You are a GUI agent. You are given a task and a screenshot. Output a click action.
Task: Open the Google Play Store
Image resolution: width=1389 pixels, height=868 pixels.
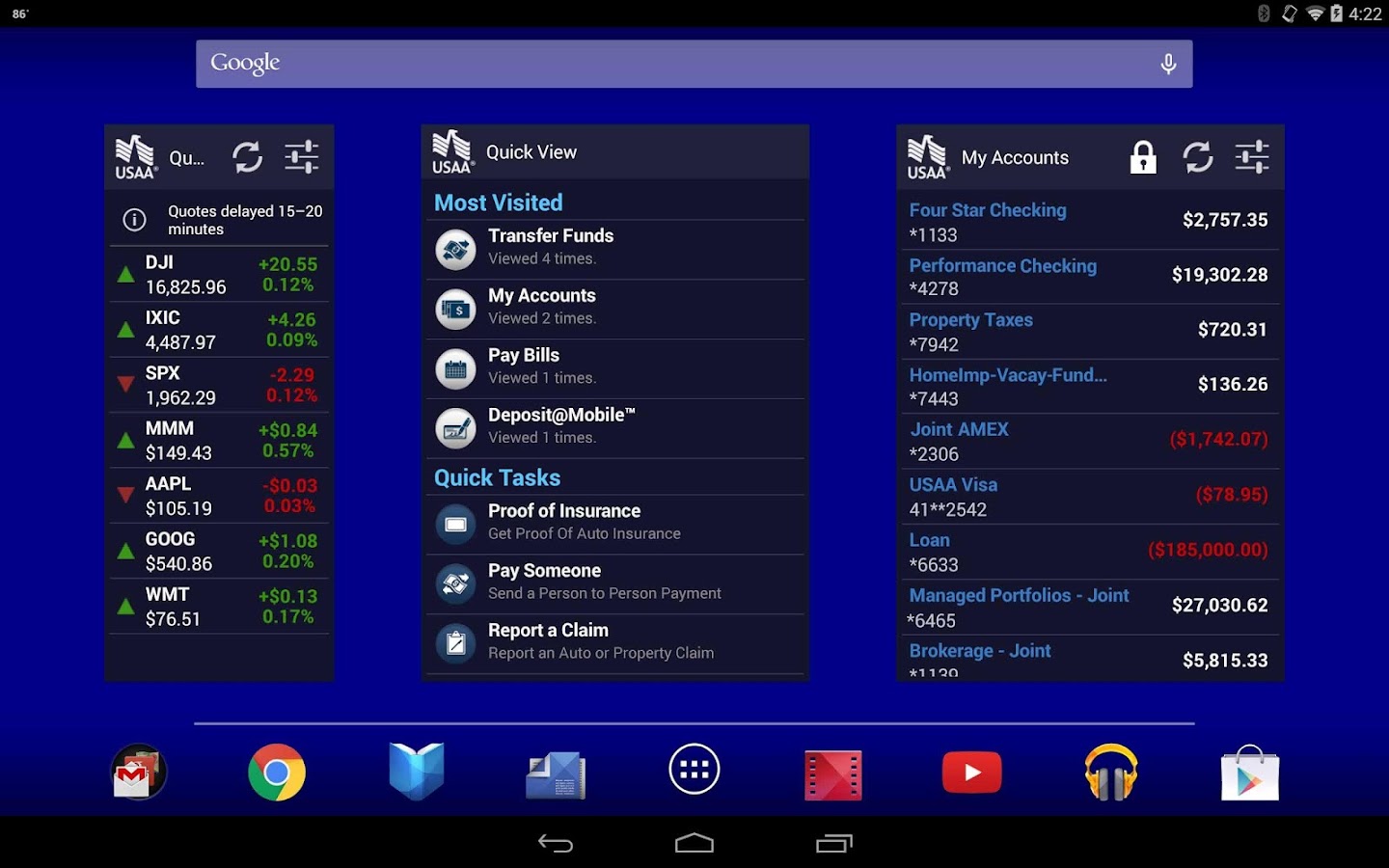tap(1250, 773)
